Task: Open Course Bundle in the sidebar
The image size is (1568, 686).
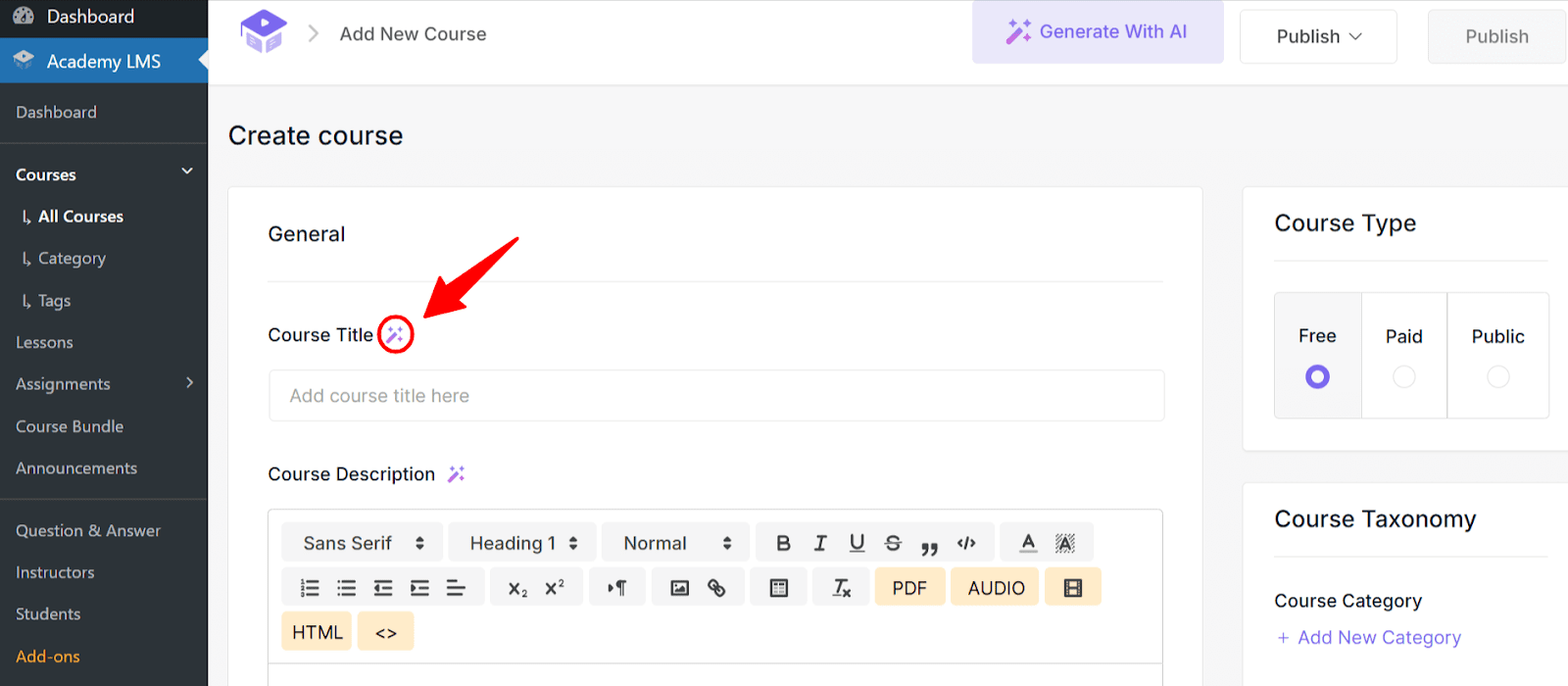Action: click(x=70, y=427)
